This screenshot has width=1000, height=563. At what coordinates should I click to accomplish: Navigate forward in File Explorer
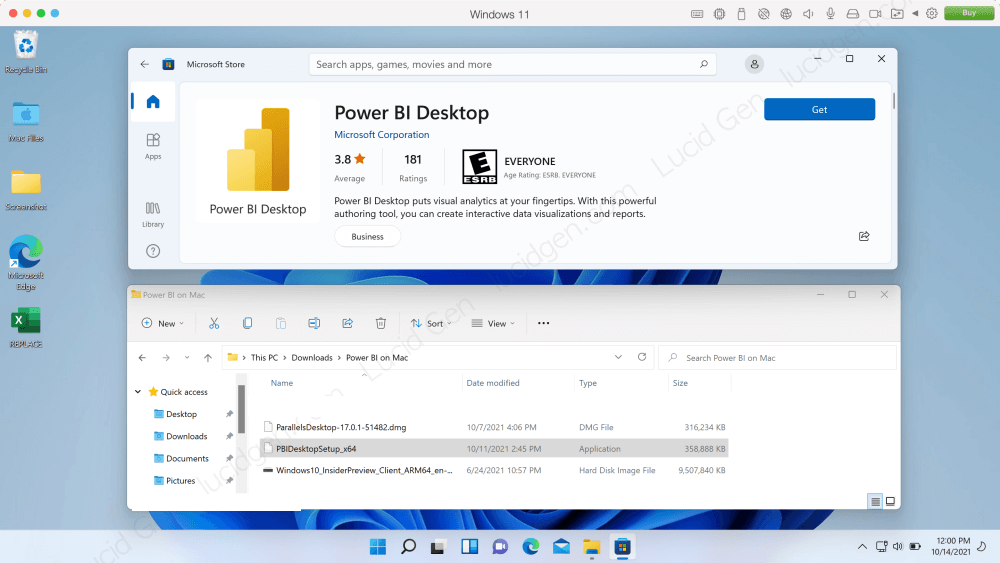(x=166, y=358)
